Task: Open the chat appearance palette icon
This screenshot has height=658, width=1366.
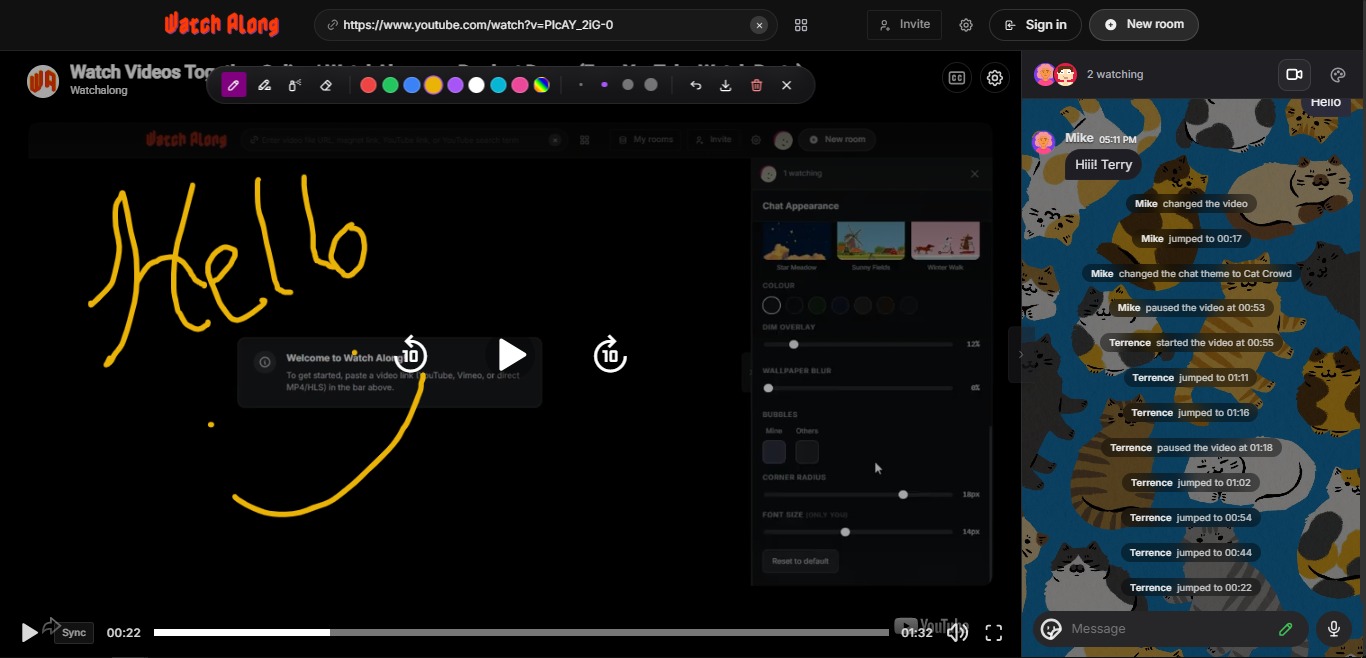Action: 1338,75
